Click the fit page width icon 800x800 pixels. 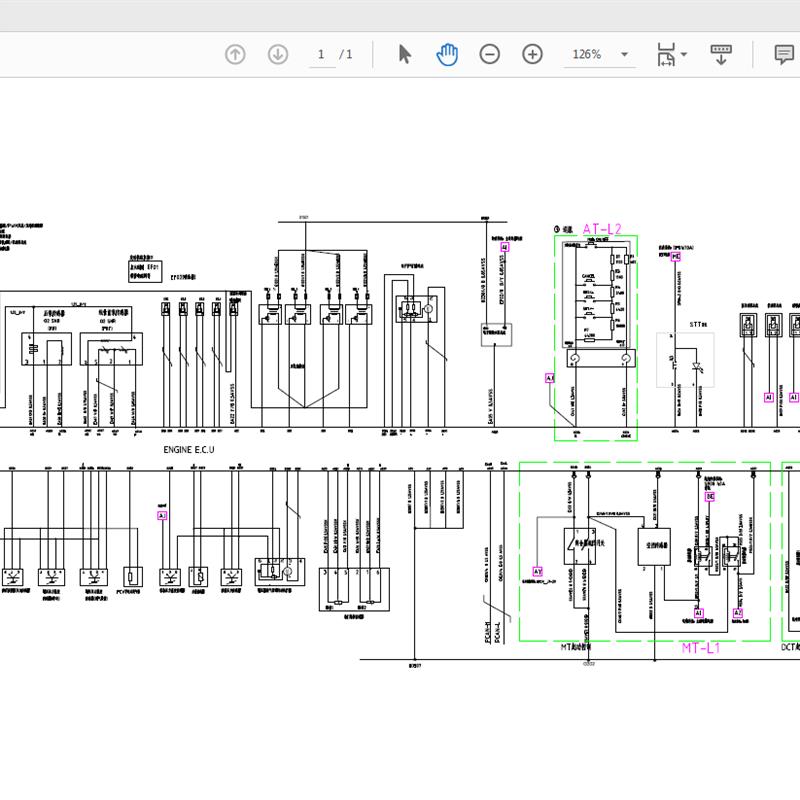(x=666, y=55)
